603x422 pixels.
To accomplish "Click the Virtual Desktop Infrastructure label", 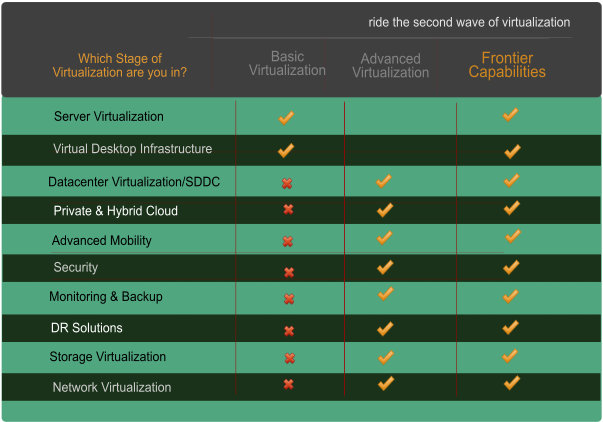I will pyautogui.click(x=133, y=149).
